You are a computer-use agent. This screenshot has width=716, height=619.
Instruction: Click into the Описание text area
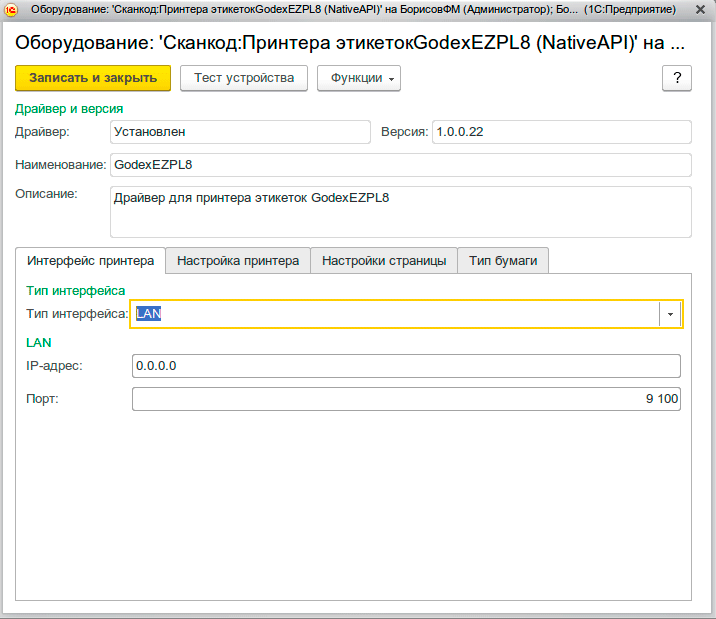click(x=400, y=211)
